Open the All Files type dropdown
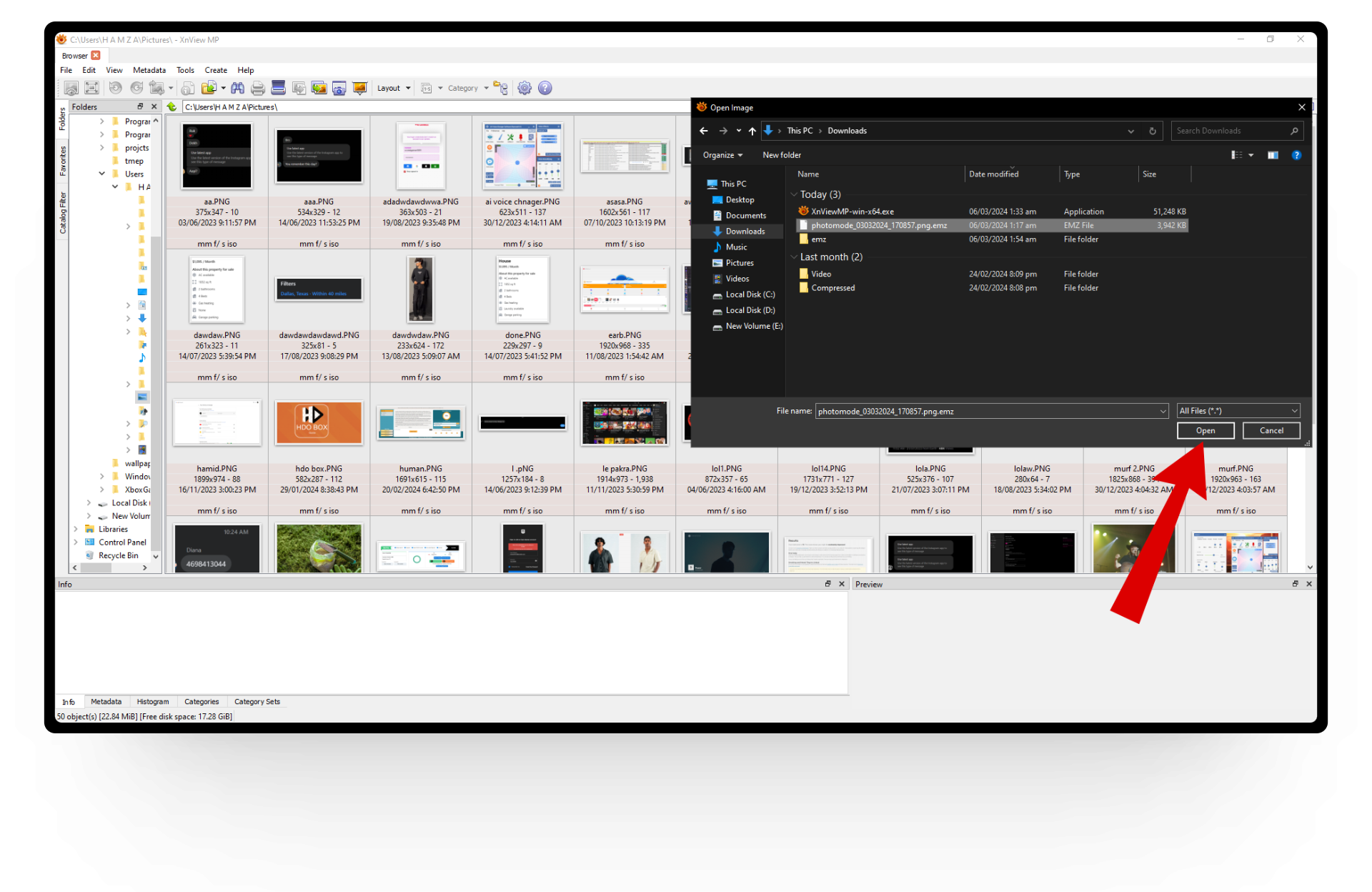 click(x=1238, y=411)
